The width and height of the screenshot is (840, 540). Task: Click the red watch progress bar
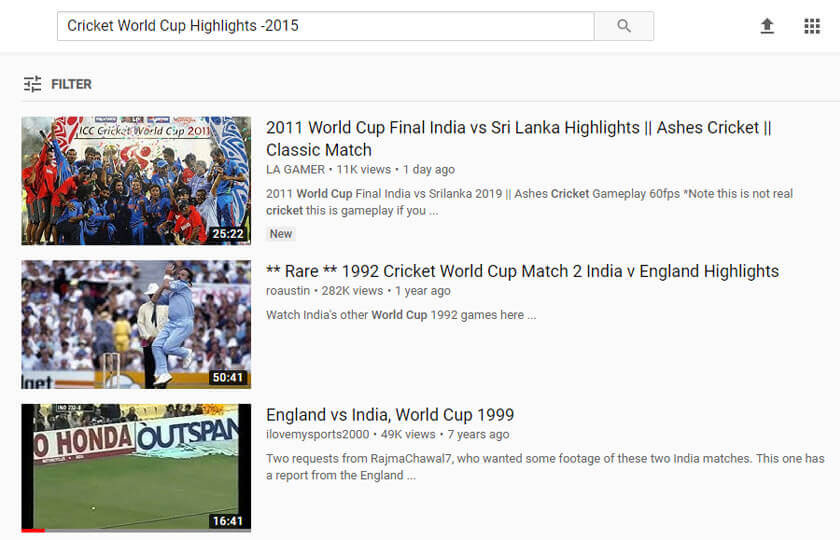[x=33, y=530]
